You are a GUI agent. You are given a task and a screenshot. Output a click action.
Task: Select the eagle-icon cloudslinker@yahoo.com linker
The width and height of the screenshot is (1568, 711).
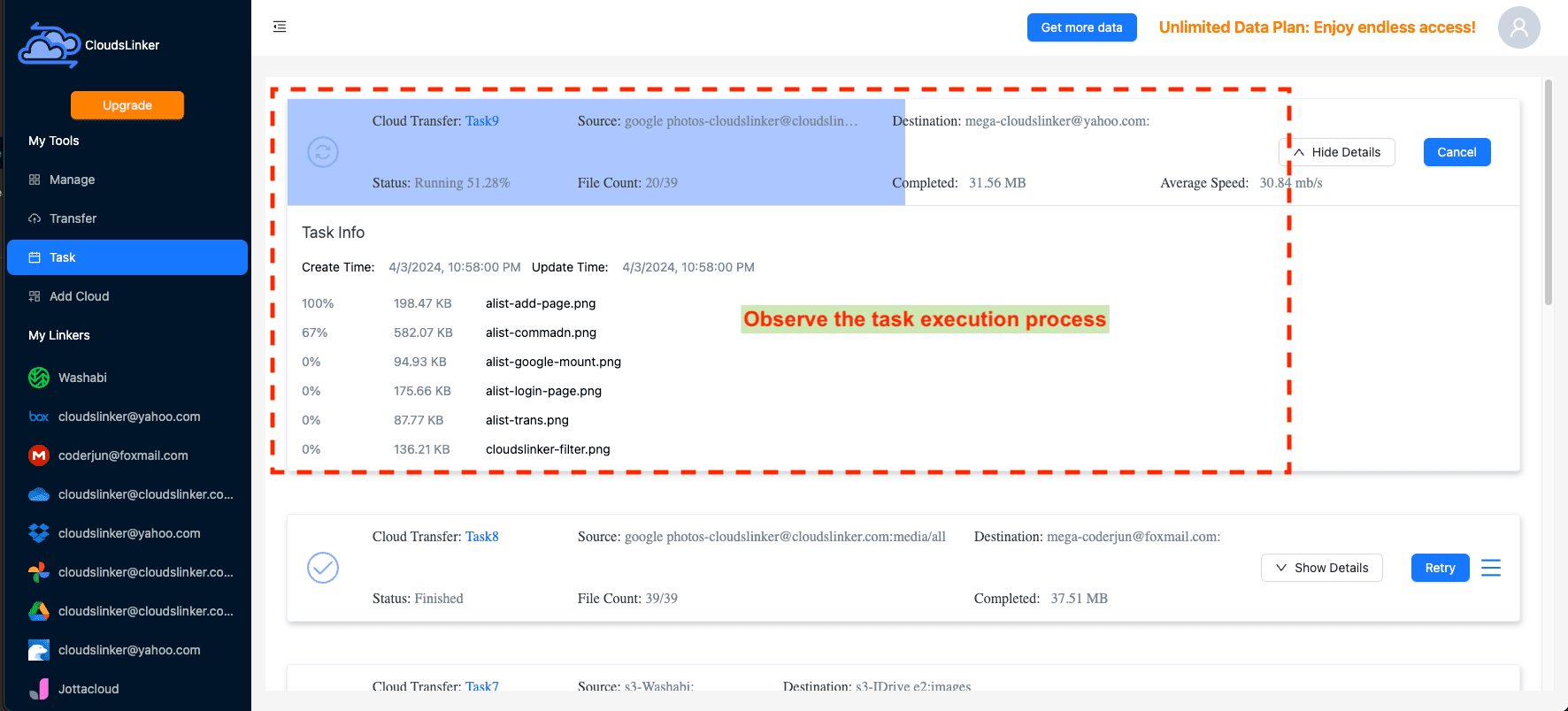coord(39,650)
